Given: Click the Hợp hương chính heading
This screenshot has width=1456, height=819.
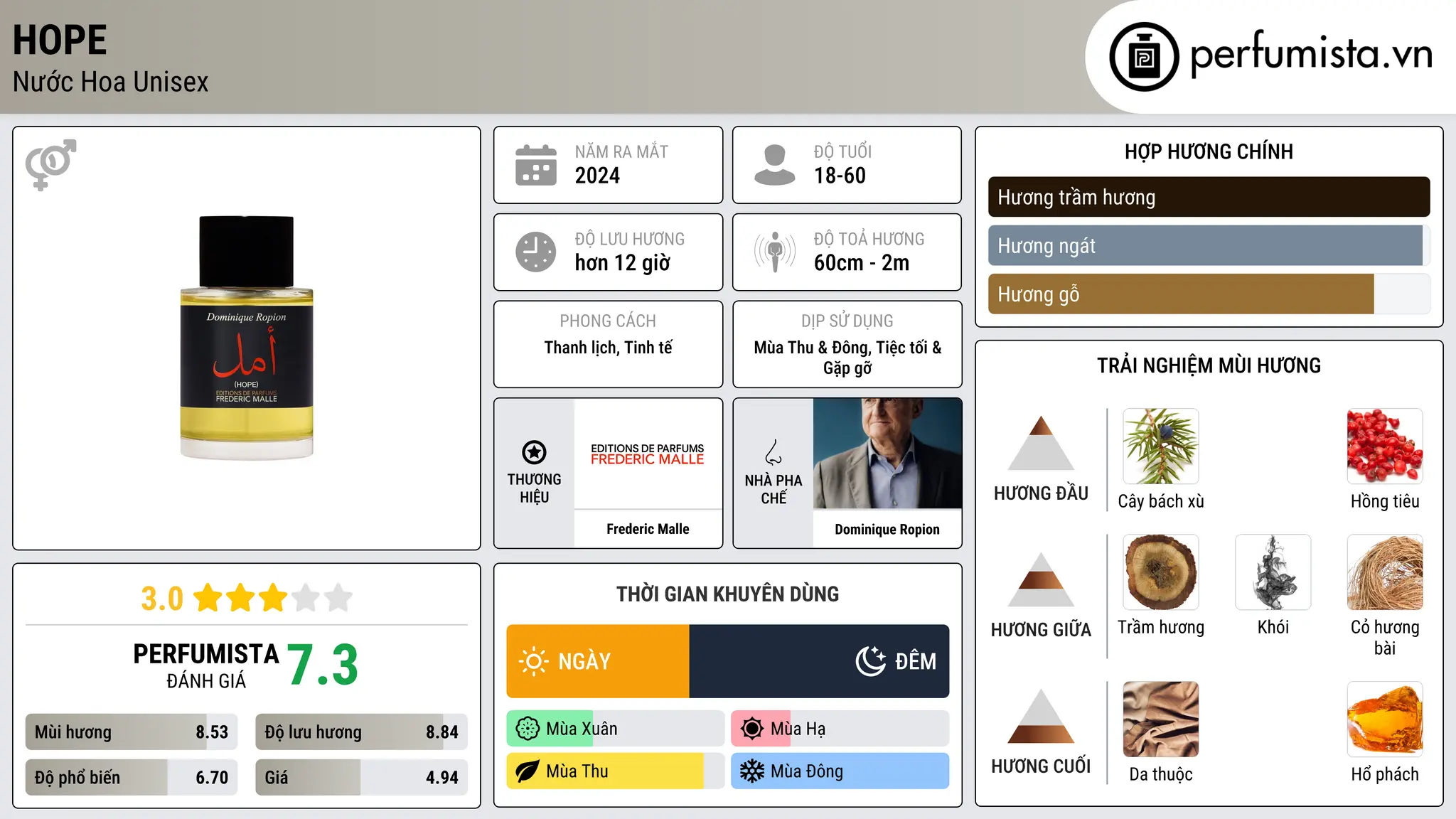Looking at the screenshot, I should (x=1209, y=151).
